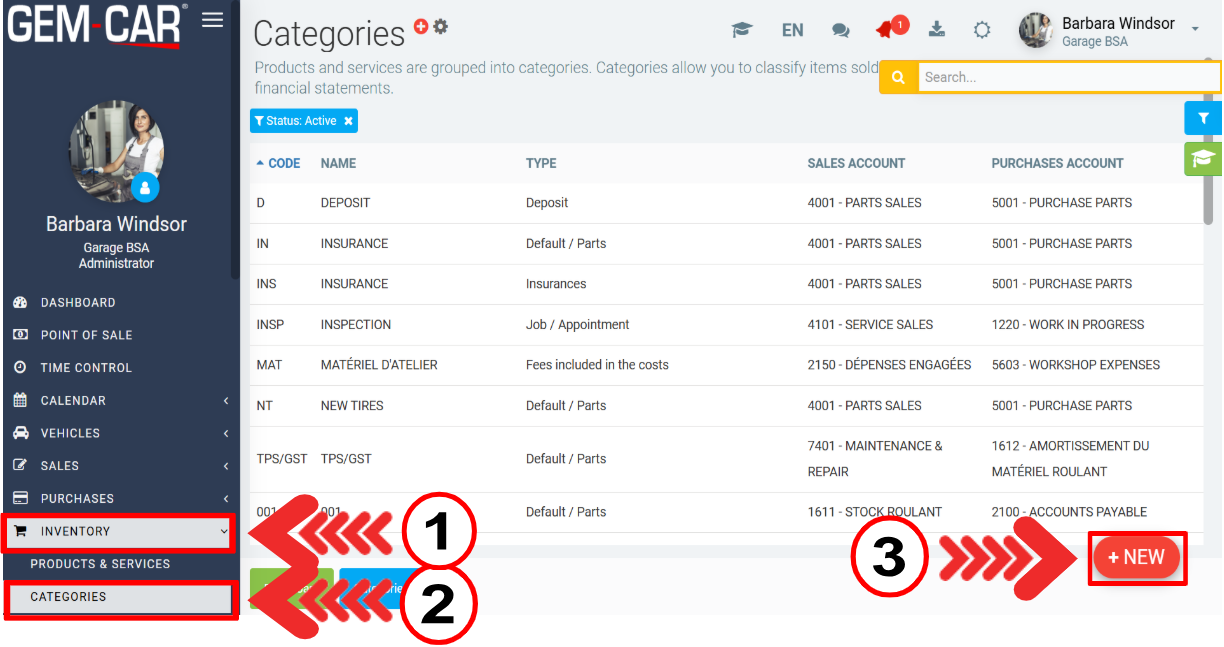This screenshot has width=1224, height=647.
Task: Open the chat messages icon
Action: 840,30
